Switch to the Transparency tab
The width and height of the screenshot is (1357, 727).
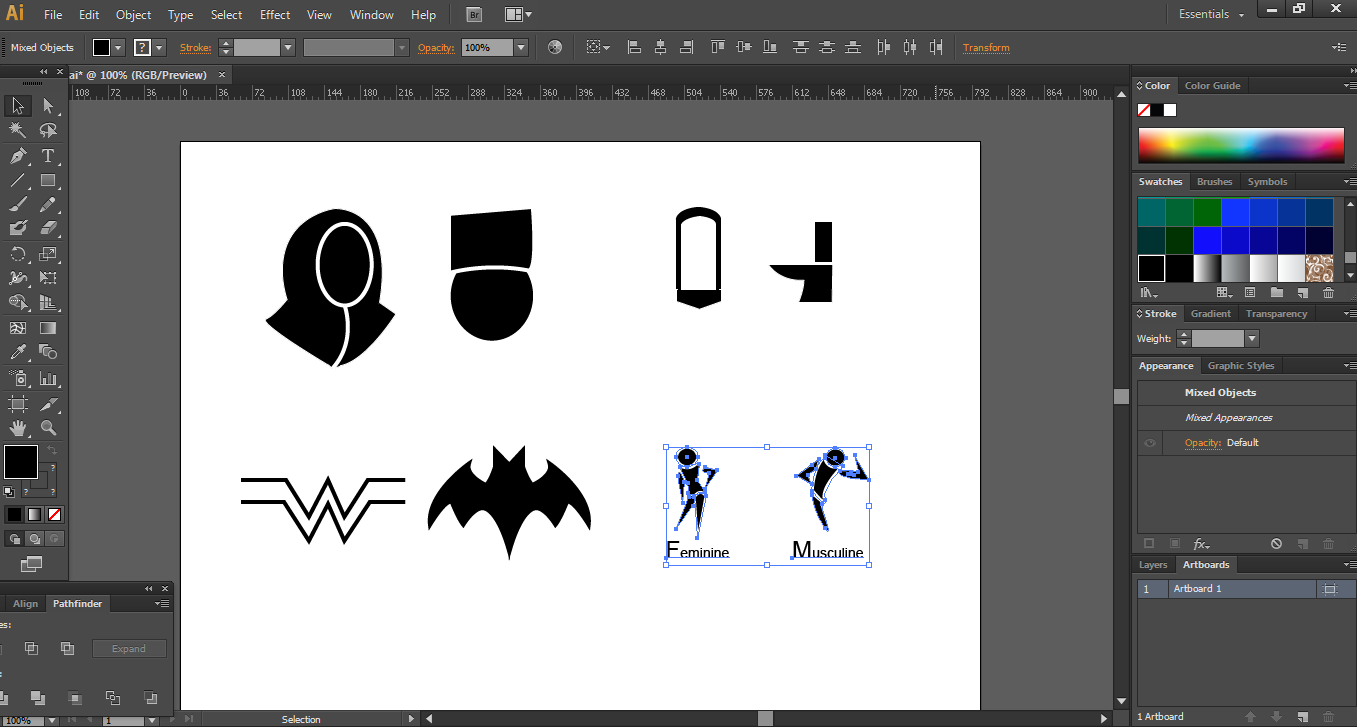click(1276, 314)
